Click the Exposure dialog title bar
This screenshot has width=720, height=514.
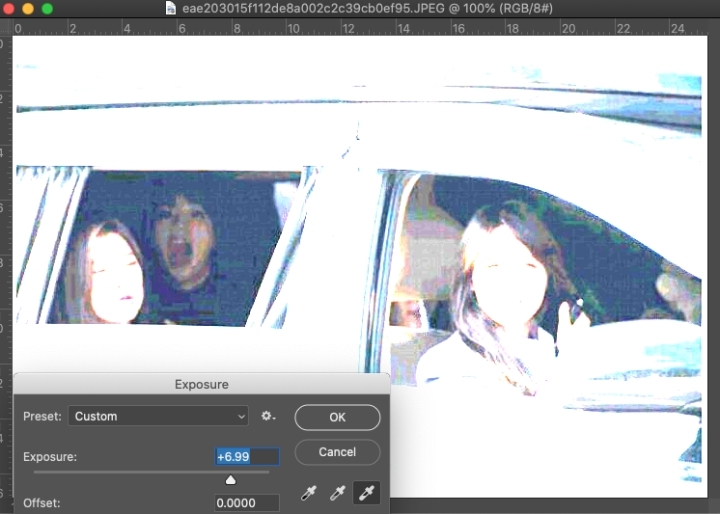tap(201, 384)
